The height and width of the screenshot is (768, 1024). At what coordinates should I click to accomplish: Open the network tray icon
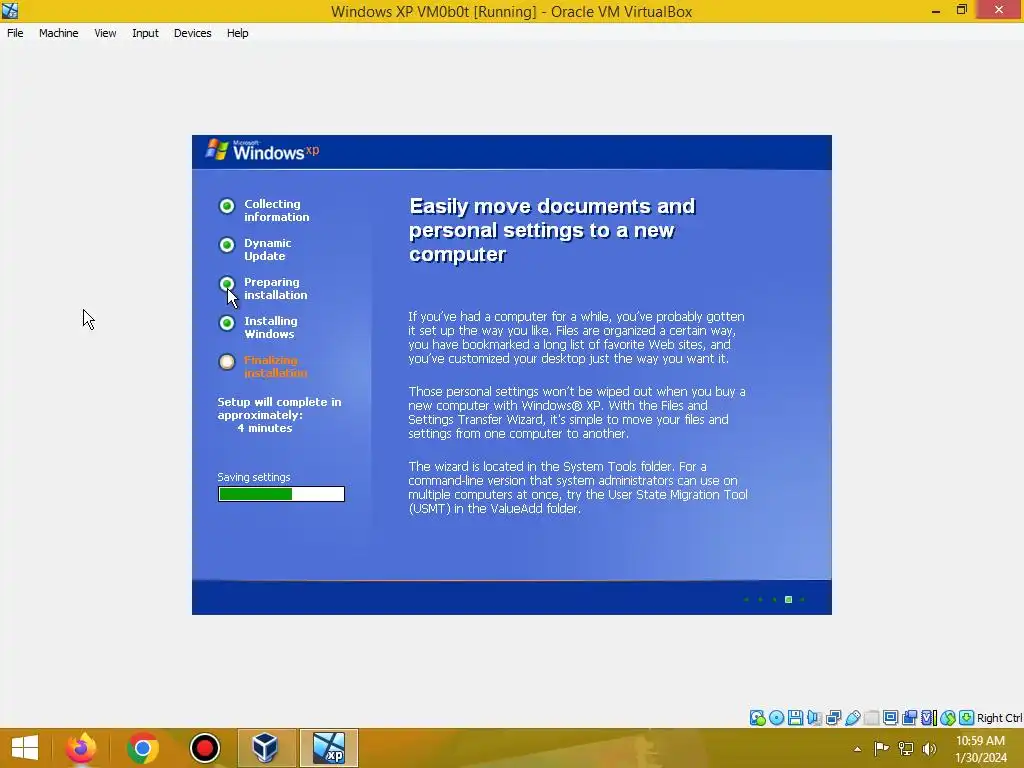coord(906,748)
